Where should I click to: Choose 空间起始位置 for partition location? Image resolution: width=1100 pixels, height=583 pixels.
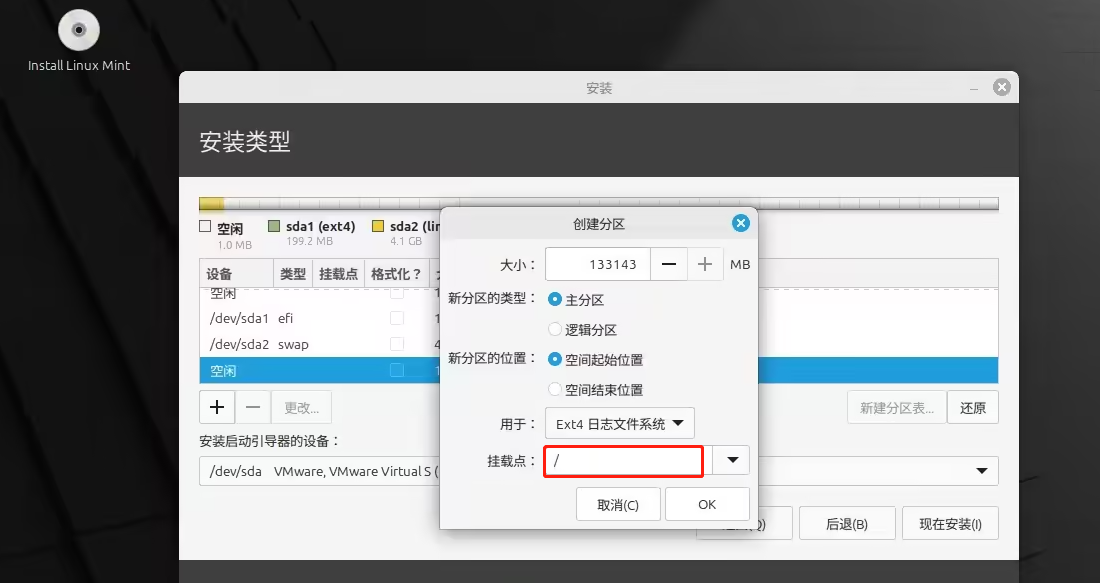tap(556, 359)
